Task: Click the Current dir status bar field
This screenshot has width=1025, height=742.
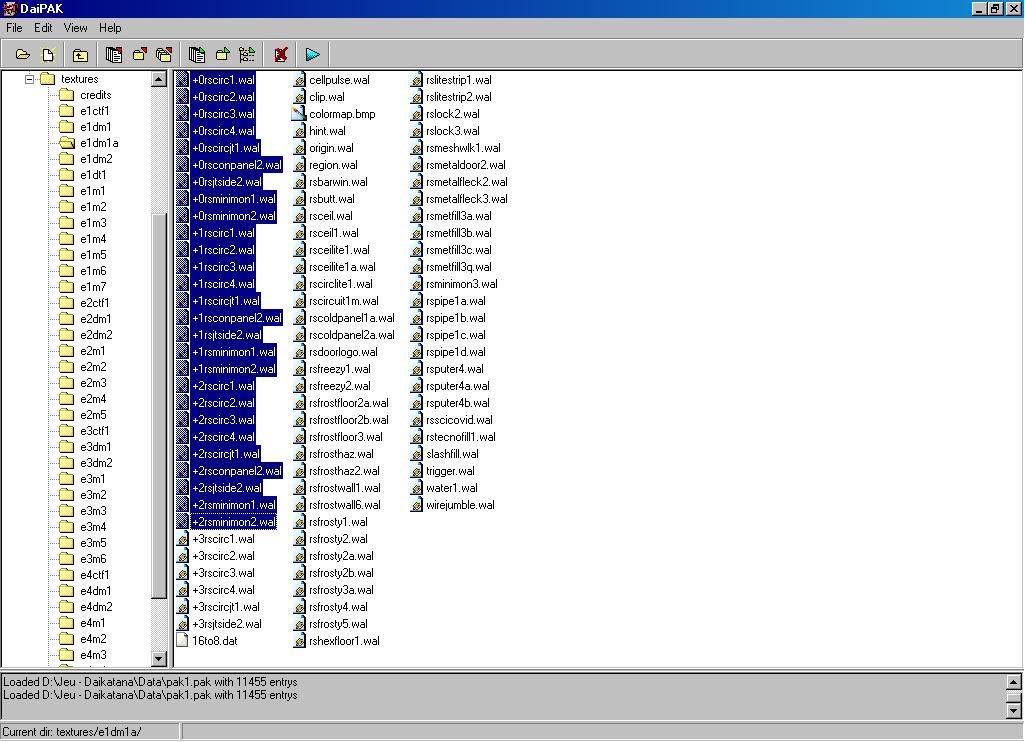Action: (x=90, y=732)
